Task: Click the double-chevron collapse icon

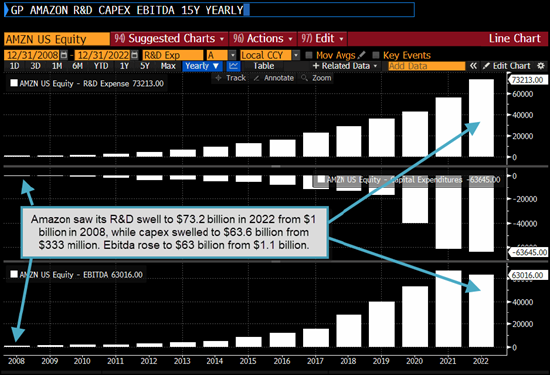Action: pyautogui.click(x=473, y=66)
